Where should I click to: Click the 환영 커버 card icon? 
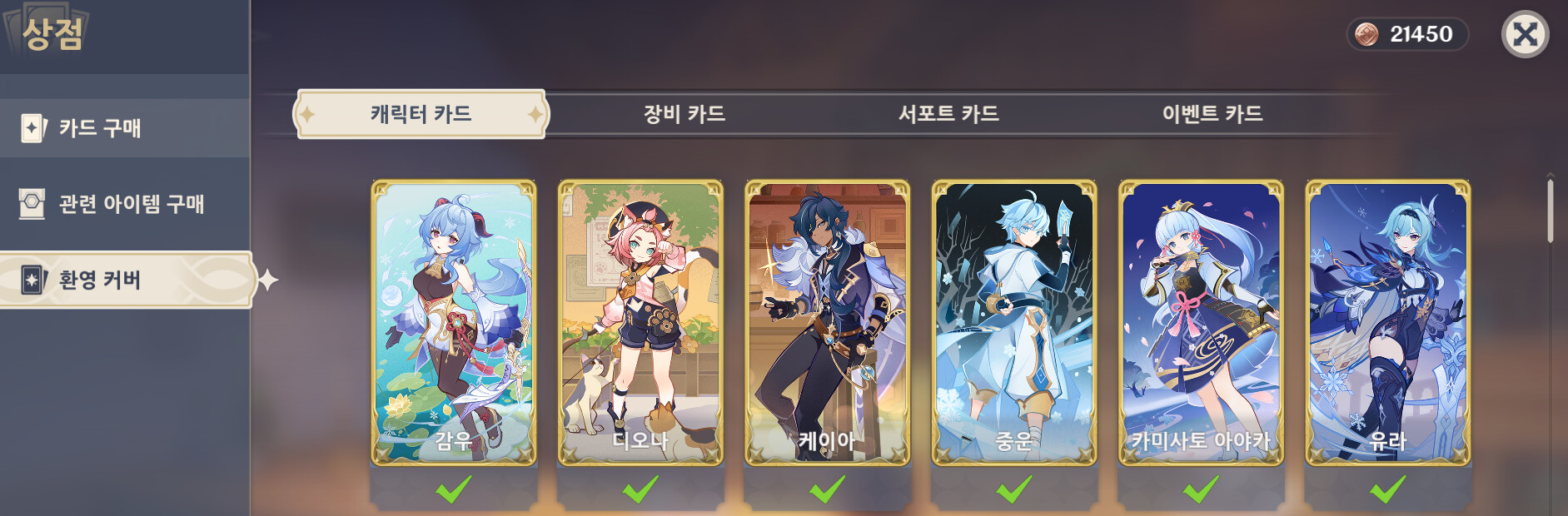33,280
